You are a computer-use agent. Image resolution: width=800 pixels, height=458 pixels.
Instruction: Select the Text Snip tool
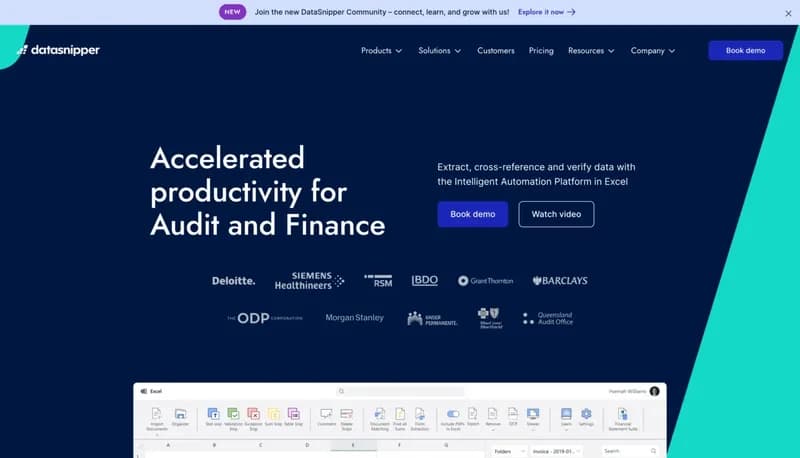pyautogui.click(x=213, y=417)
